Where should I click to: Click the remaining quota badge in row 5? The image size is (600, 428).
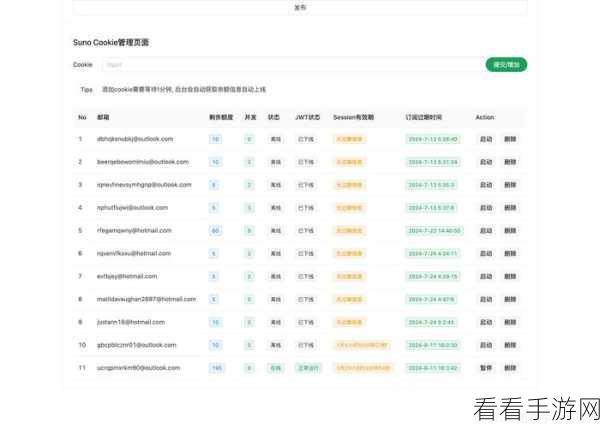tap(215, 231)
